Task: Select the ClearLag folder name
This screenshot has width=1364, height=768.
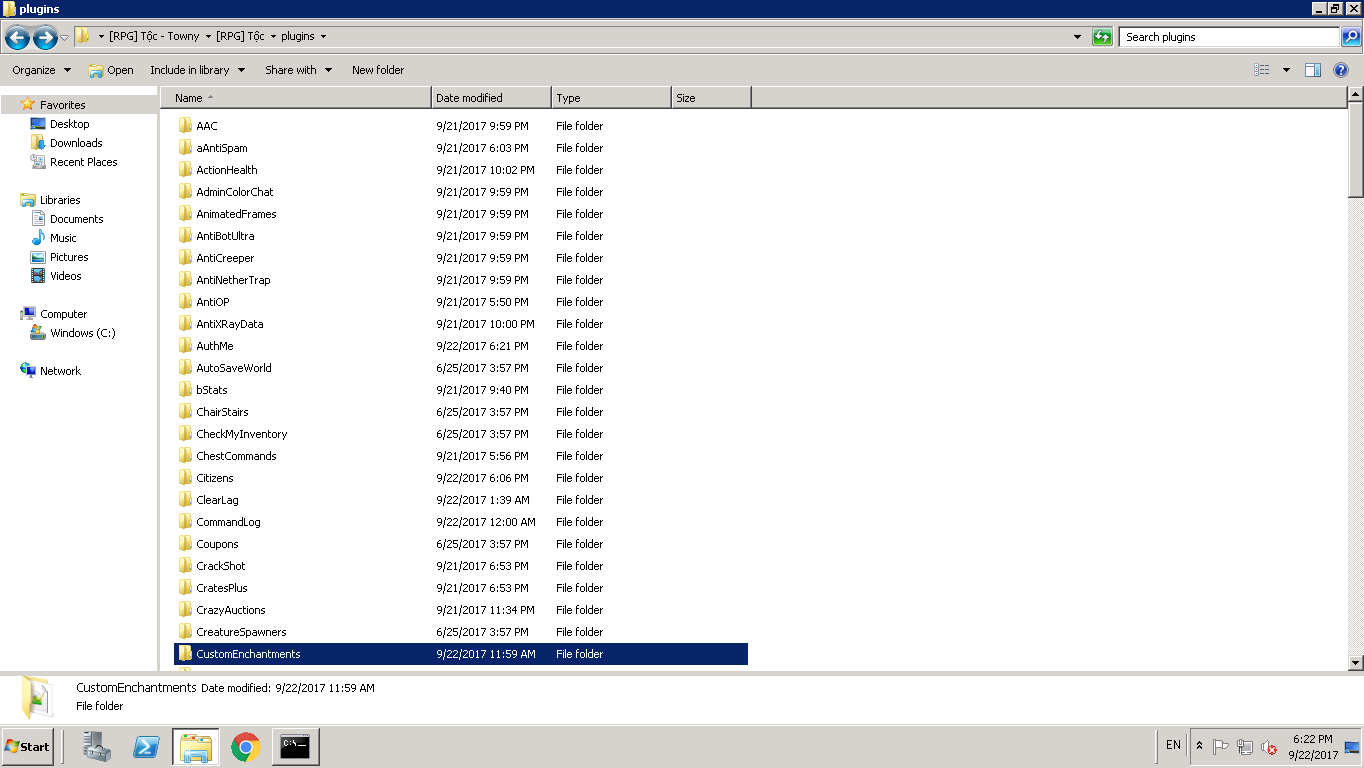Action: [217, 500]
